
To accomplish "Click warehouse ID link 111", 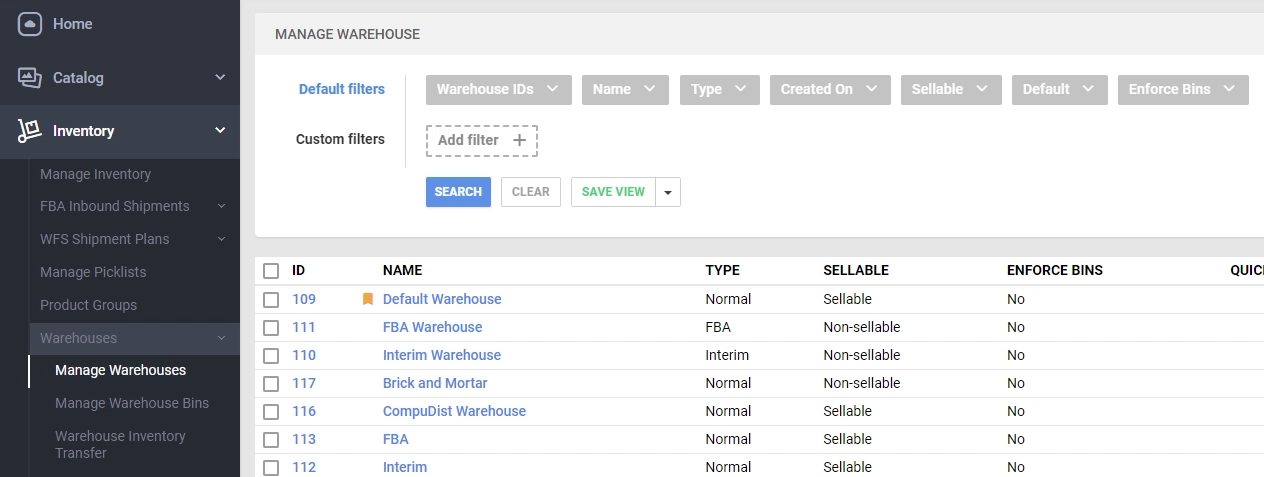I will (304, 327).
